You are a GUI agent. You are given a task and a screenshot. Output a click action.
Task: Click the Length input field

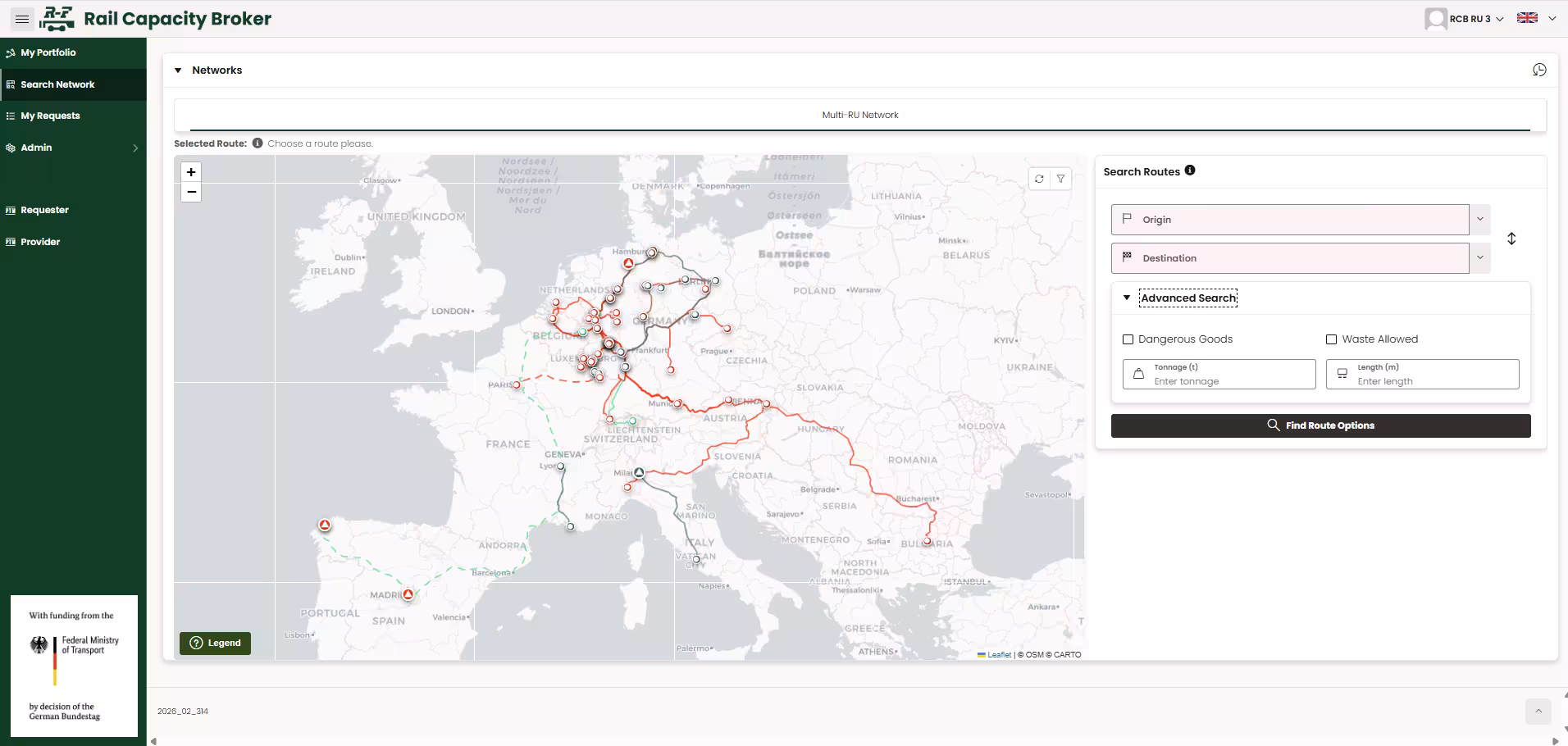(1422, 375)
